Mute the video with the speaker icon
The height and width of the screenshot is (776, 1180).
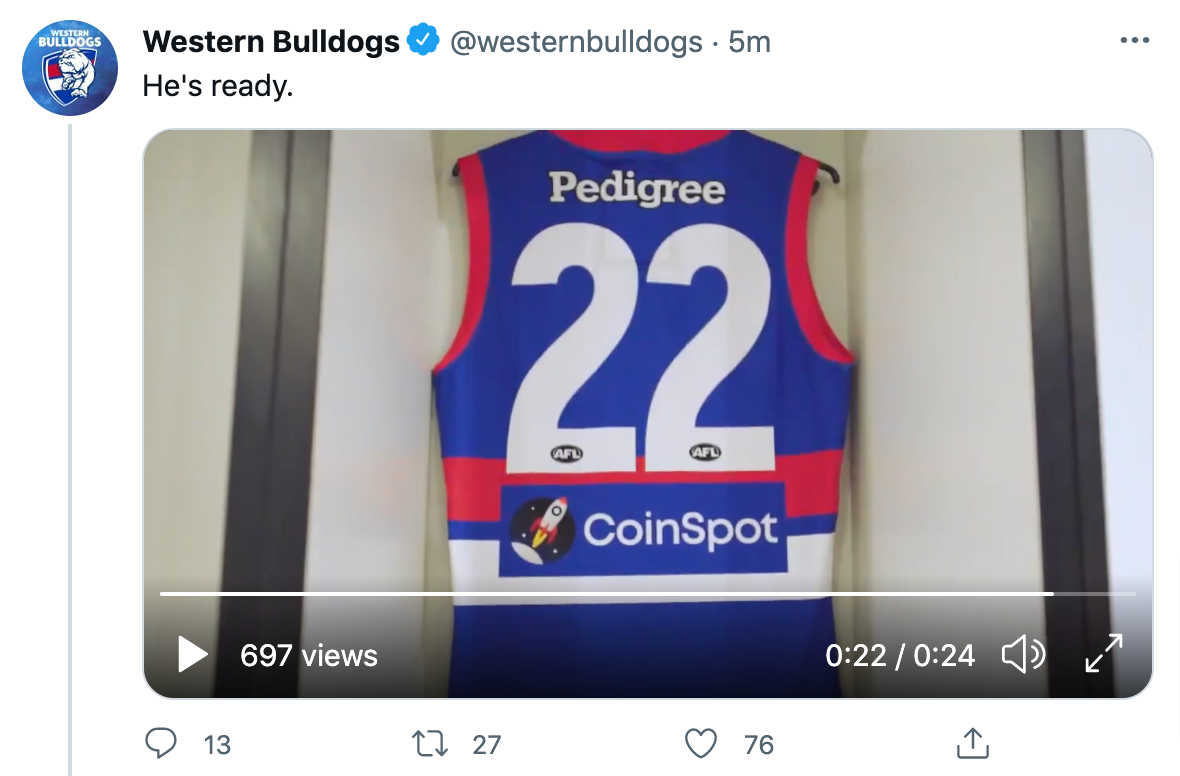click(x=1023, y=654)
